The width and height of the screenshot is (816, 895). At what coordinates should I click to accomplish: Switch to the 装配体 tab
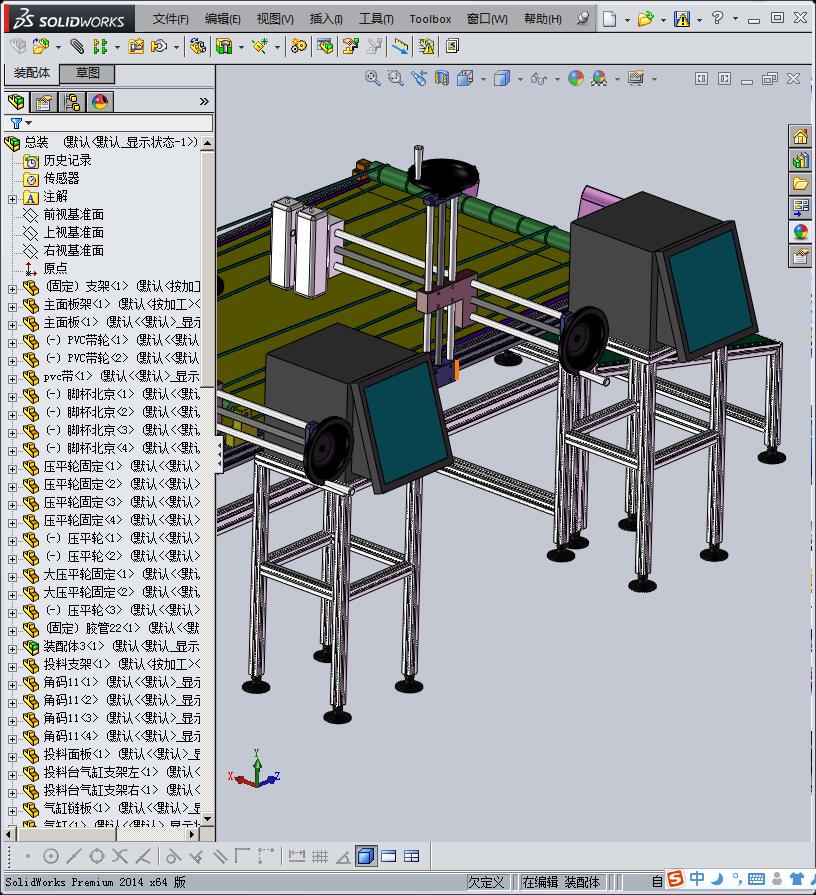(32, 73)
